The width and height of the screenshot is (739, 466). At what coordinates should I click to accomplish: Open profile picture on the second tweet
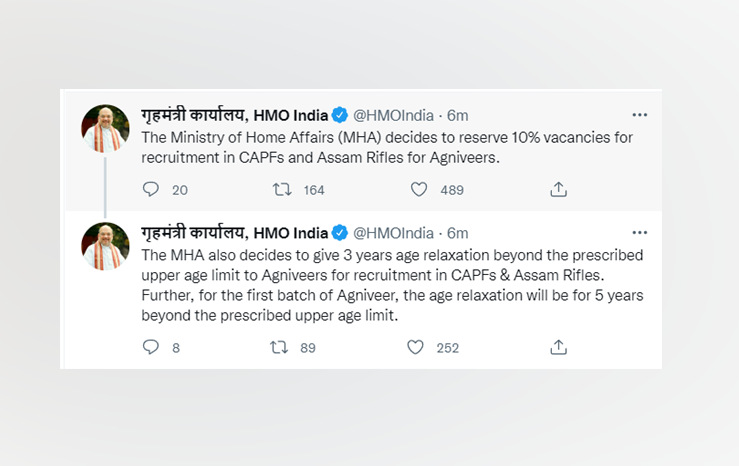[105, 246]
